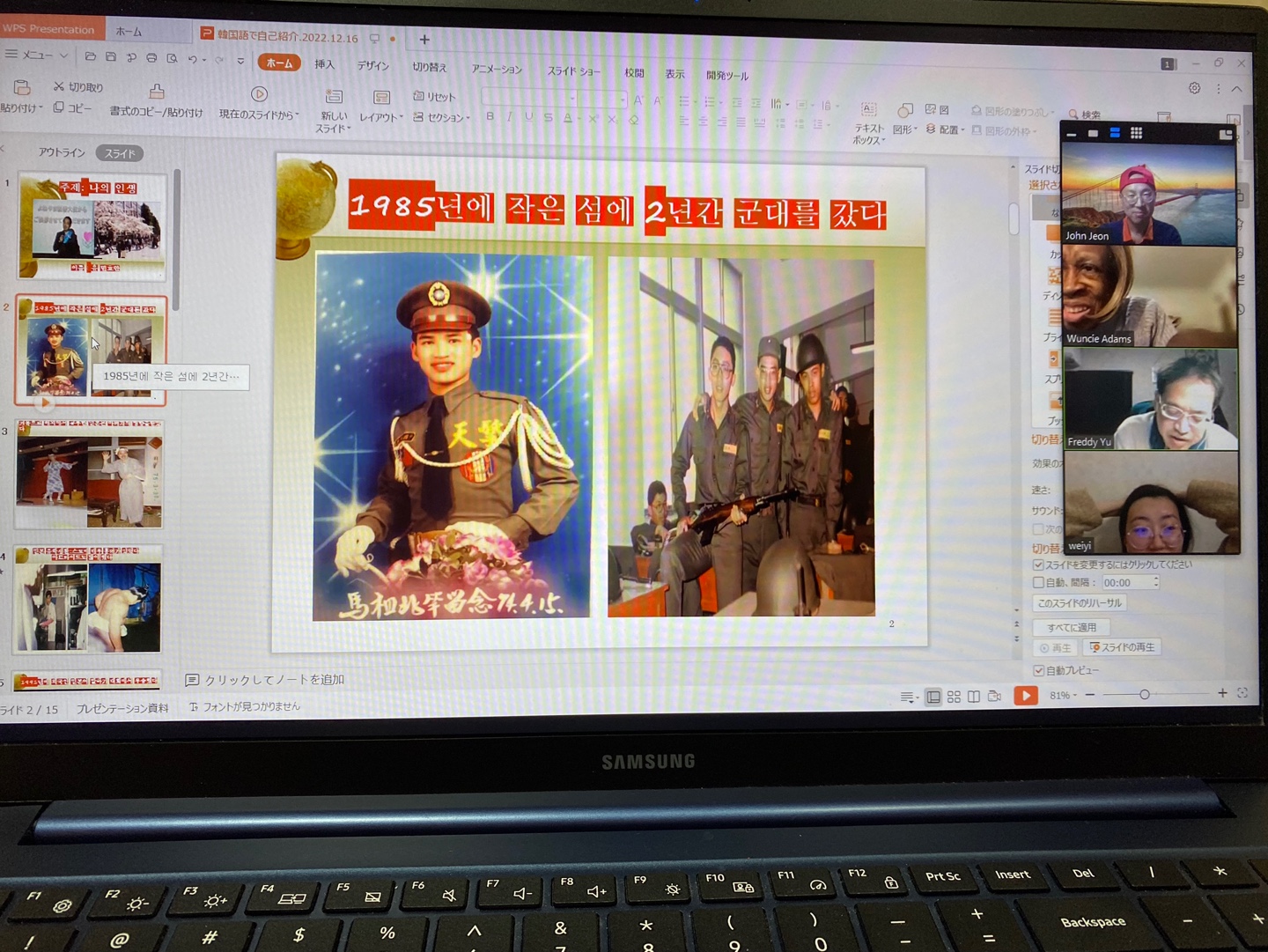Screen dimensions: 1268x952
Task: Toggle the 自動プレビュー checkbox
Action: click(1038, 670)
